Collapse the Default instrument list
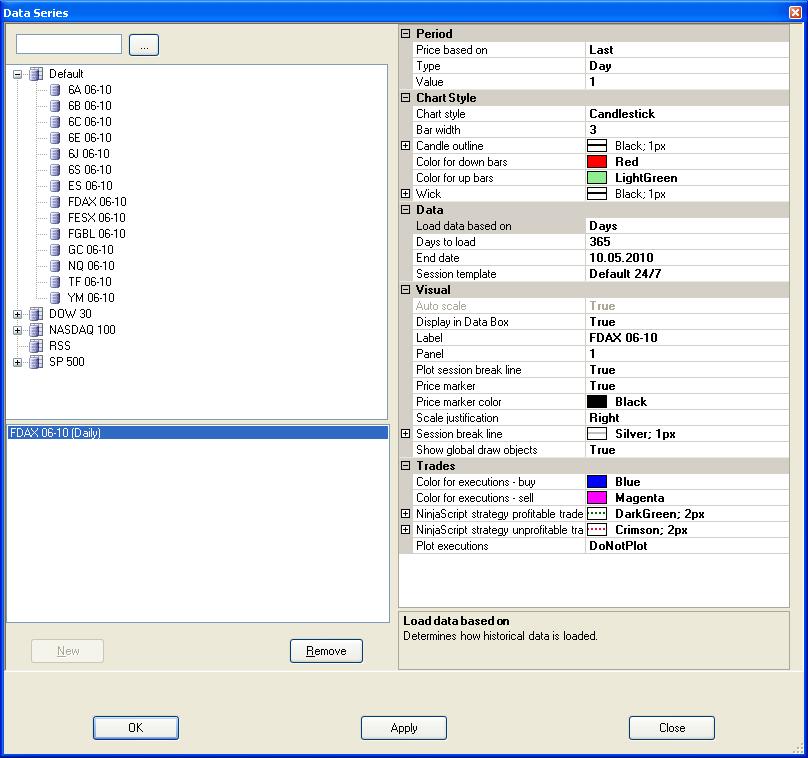The image size is (808, 758). point(18,74)
